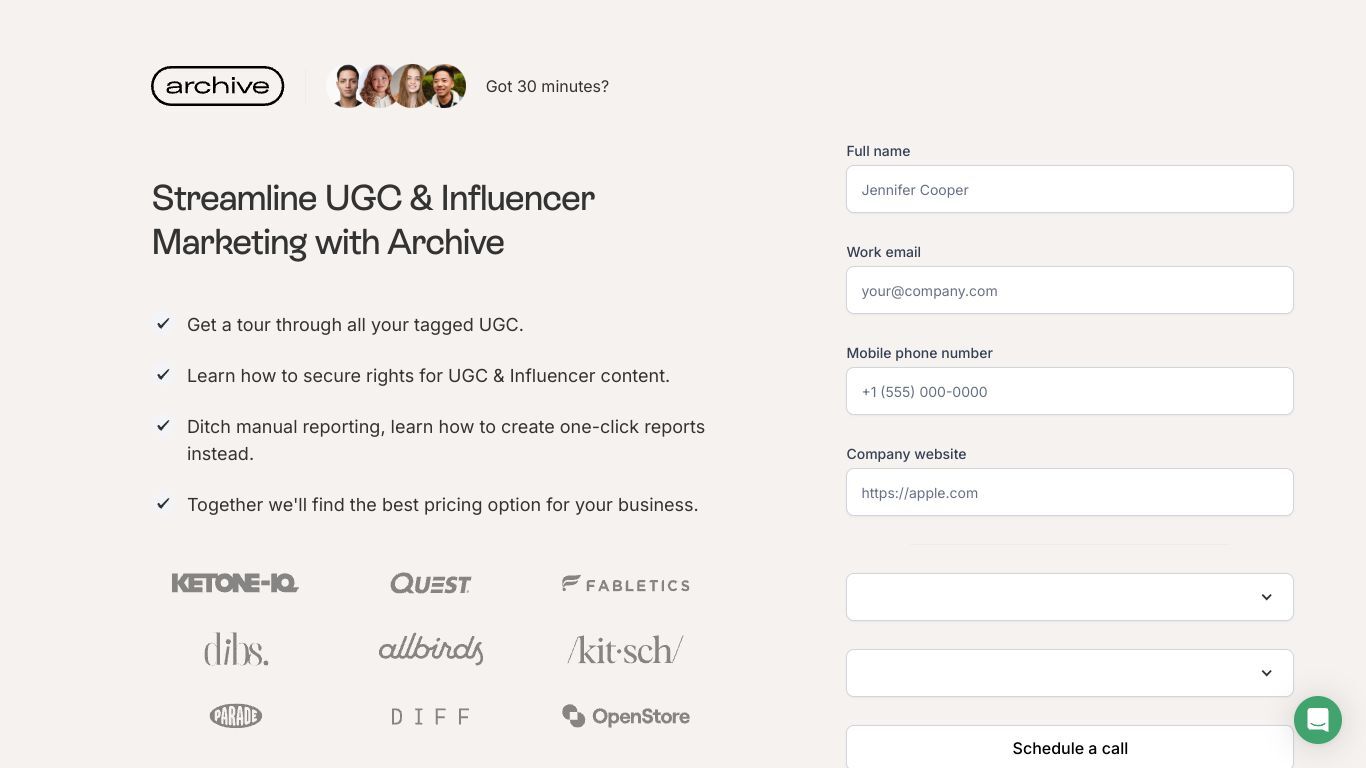
Task: Click the Parade oval logo
Action: point(236,716)
